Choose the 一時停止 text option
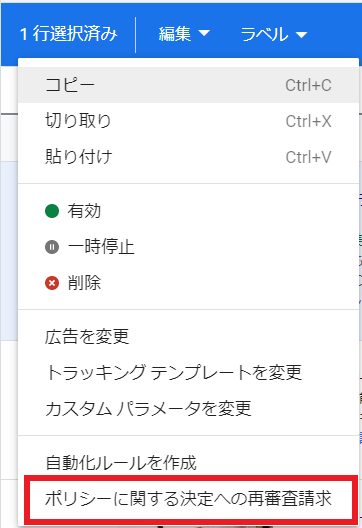Image resolution: width=362 pixels, height=528 pixels. (101, 247)
